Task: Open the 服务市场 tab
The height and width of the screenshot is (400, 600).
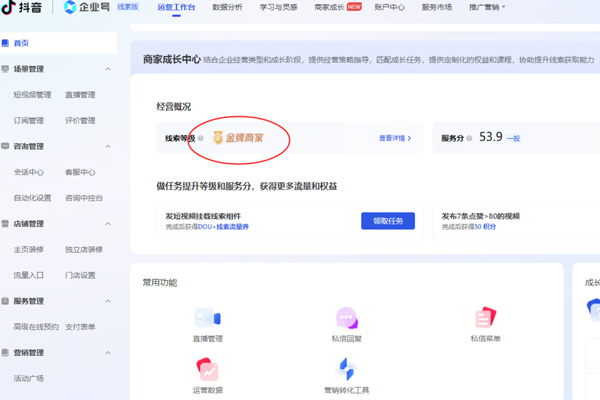Action: pyautogui.click(x=437, y=7)
